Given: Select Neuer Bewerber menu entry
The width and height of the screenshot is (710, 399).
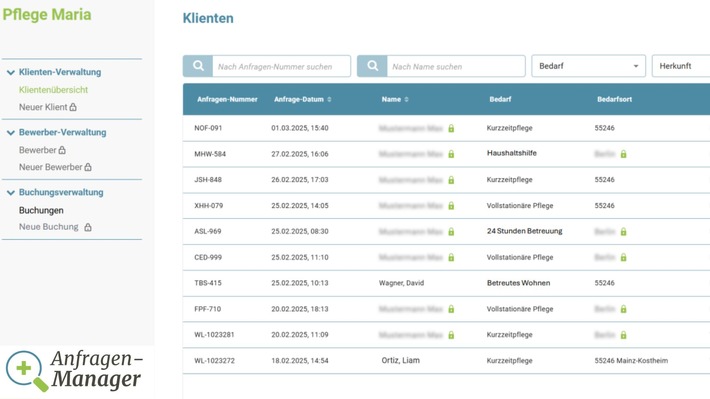Looking at the screenshot, I should pos(50,167).
